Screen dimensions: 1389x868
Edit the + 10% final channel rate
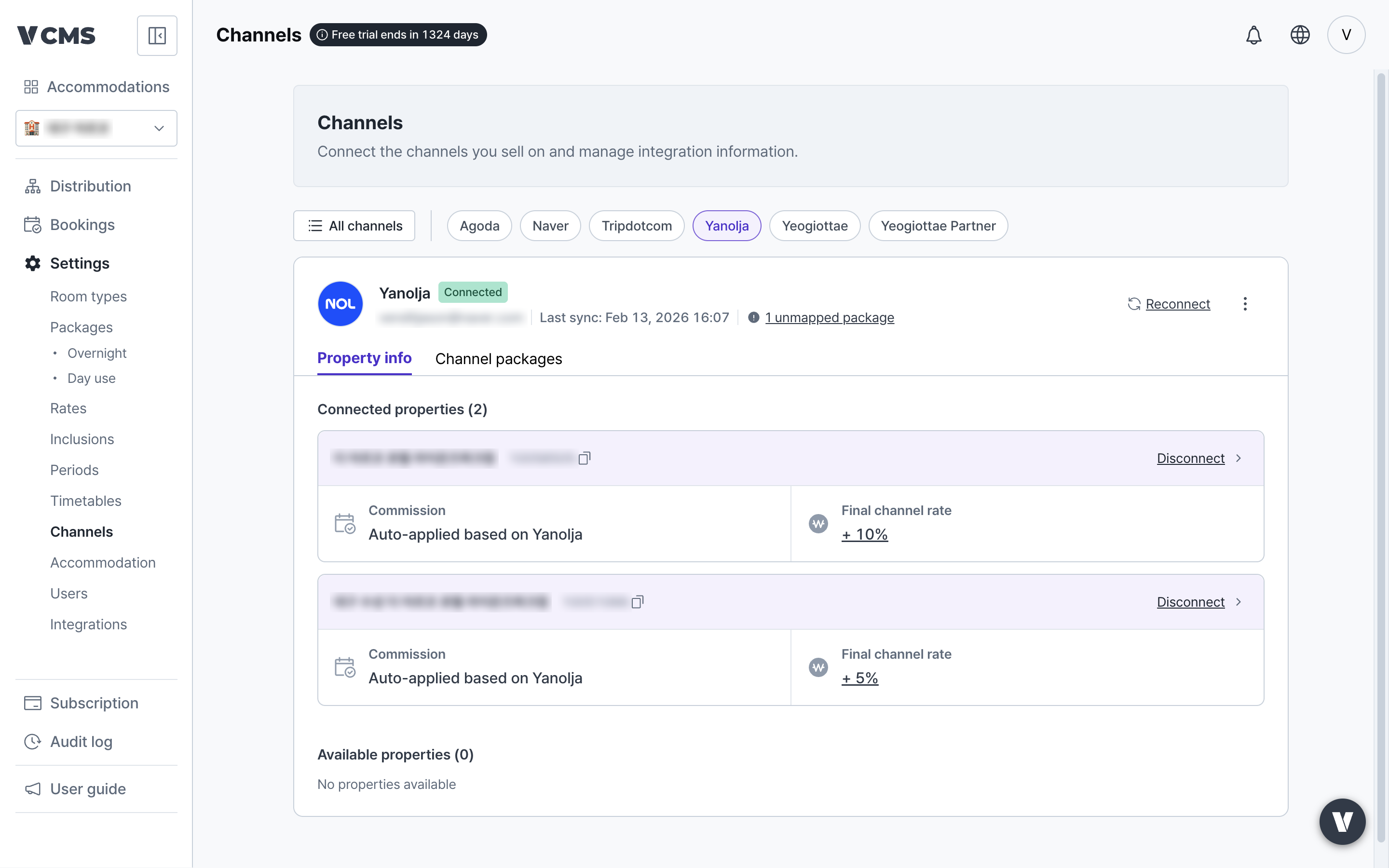864,534
